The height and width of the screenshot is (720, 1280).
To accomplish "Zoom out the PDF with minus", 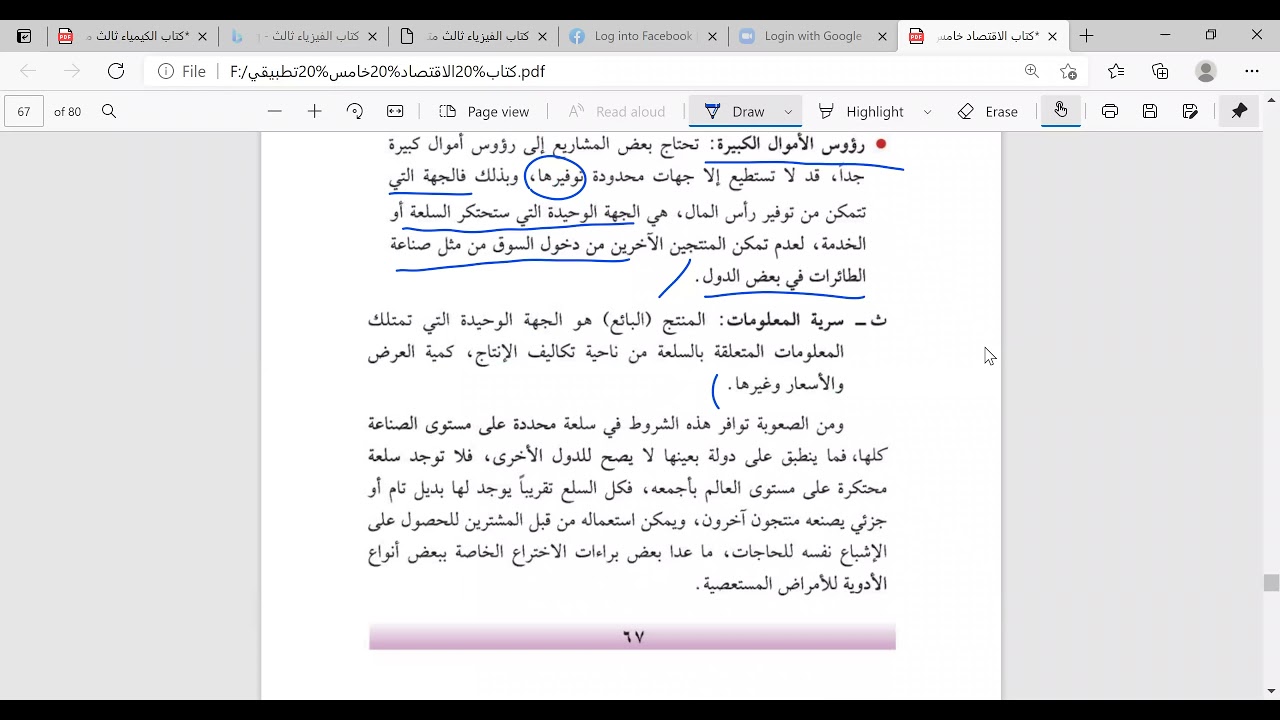I will pyautogui.click(x=275, y=111).
